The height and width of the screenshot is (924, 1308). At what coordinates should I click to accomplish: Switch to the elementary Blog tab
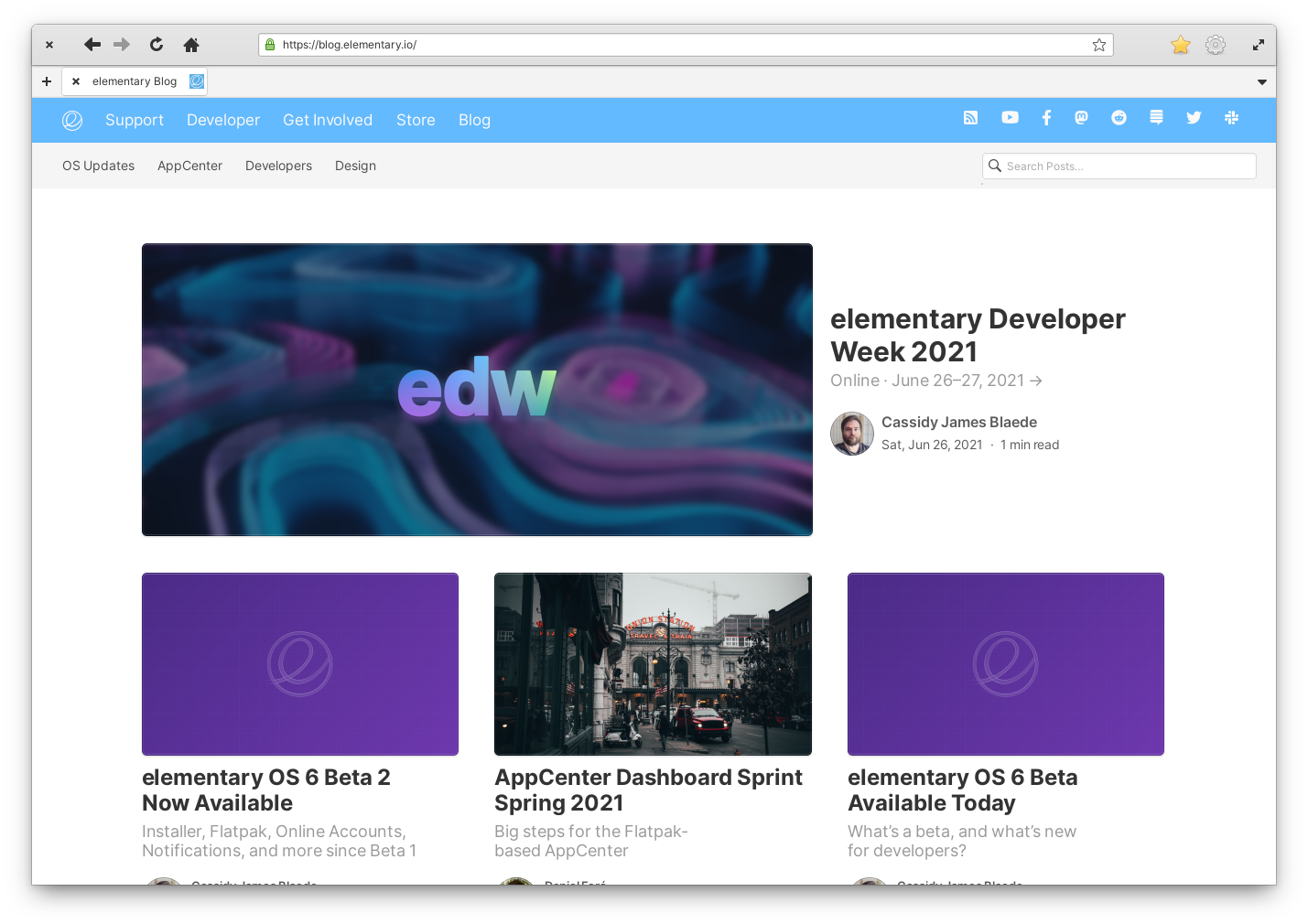(134, 81)
